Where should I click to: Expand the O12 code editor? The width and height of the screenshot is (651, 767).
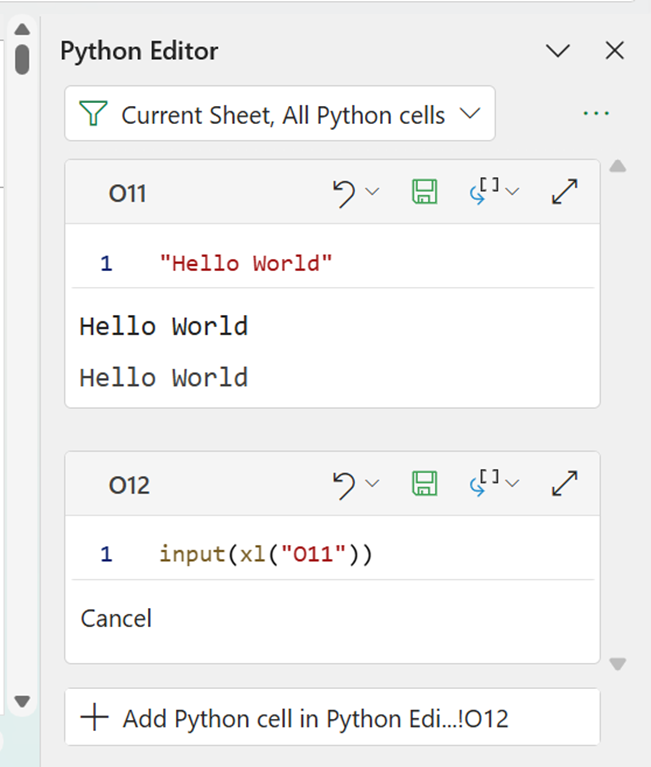coord(565,485)
